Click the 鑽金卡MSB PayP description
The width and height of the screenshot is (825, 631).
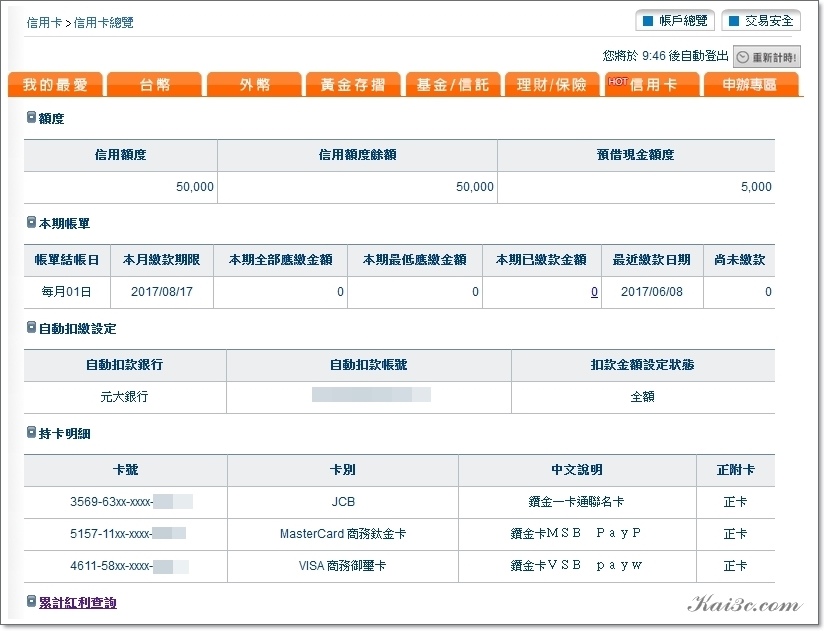pos(576,534)
